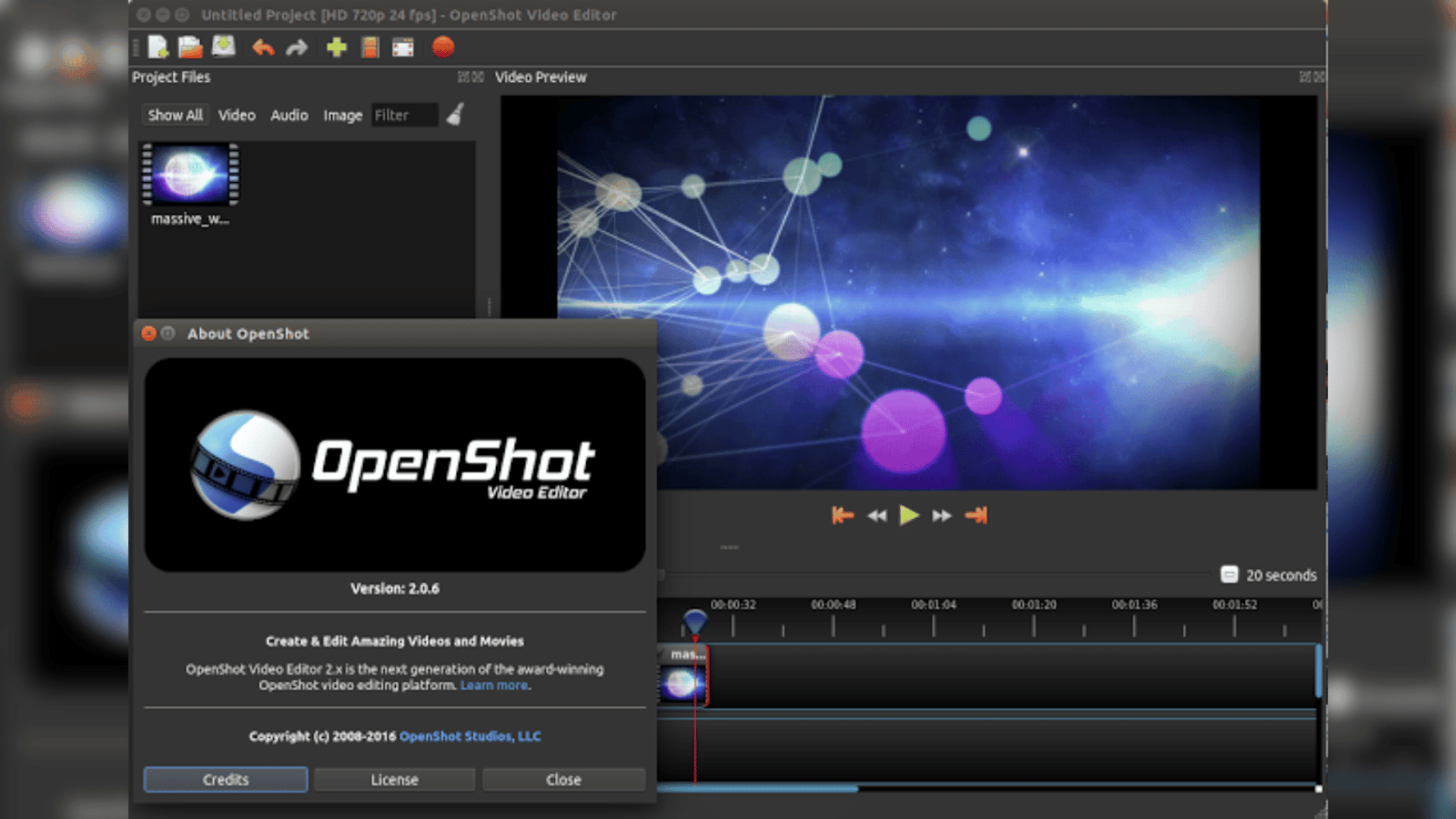
Task: View the License in the About dialog
Action: click(395, 780)
